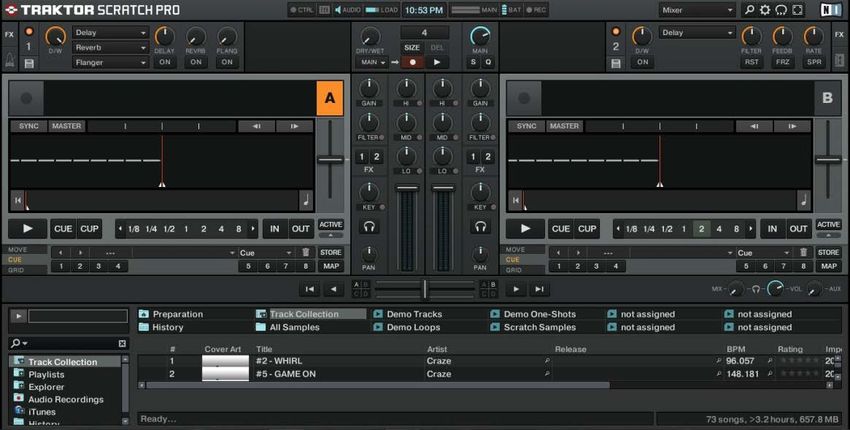Click the browser preview player play button

coord(18,316)
